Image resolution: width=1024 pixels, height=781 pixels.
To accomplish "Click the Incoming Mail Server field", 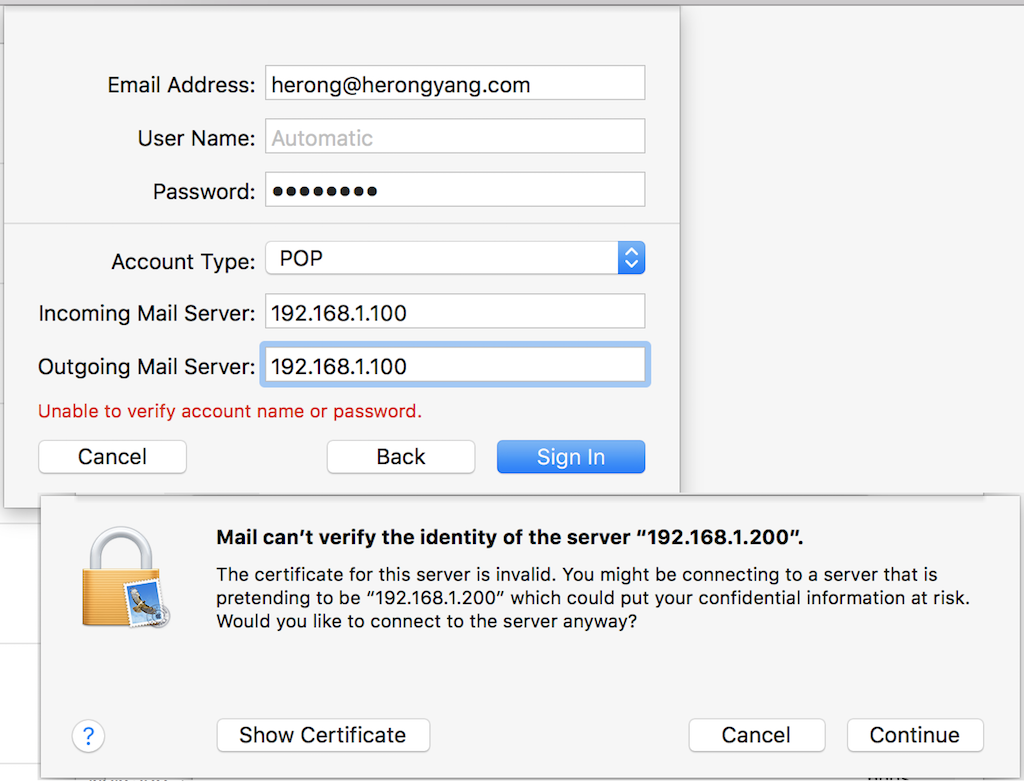I will 455,311.
